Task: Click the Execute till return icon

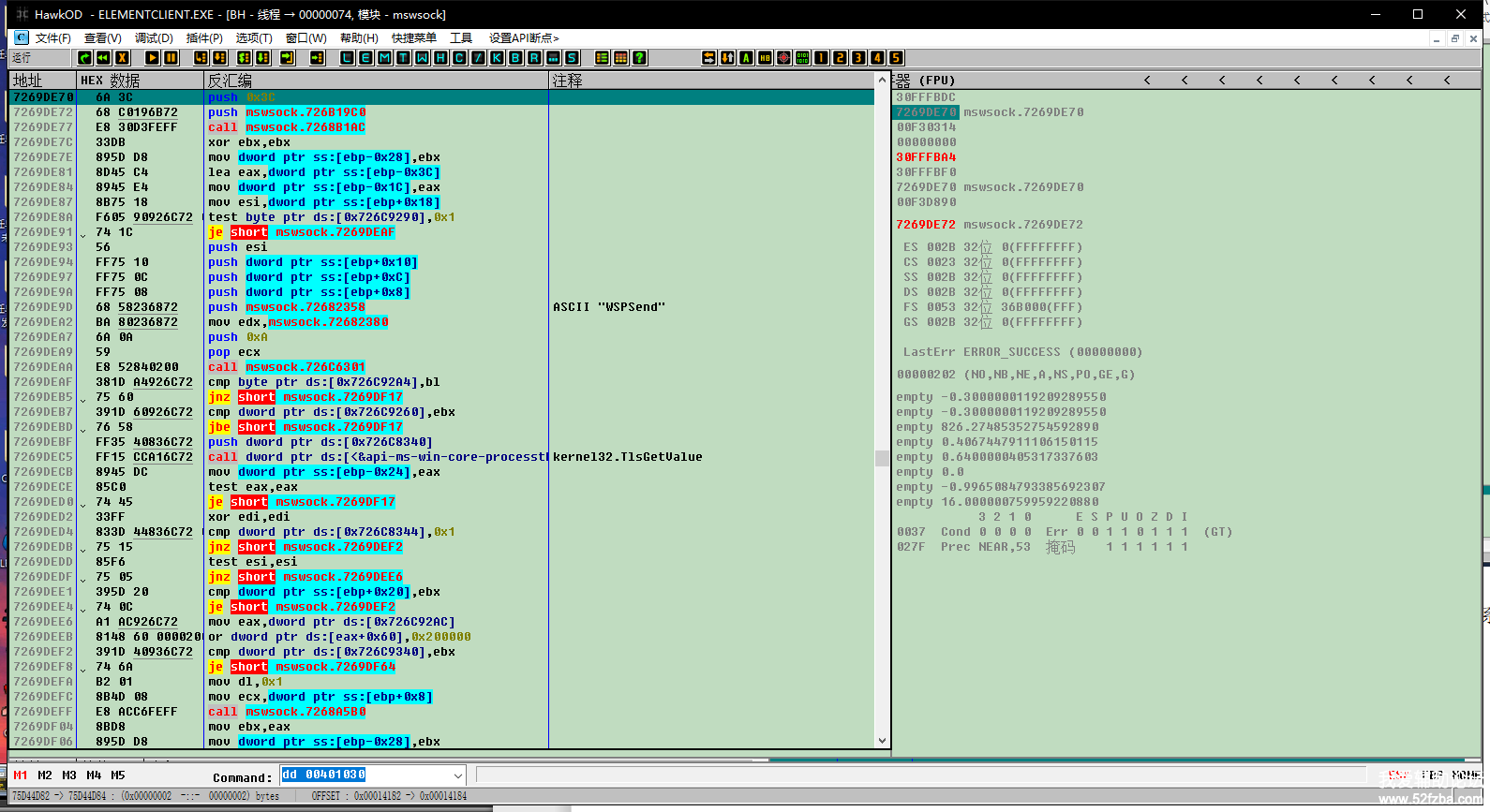Action: click(288, 58)
